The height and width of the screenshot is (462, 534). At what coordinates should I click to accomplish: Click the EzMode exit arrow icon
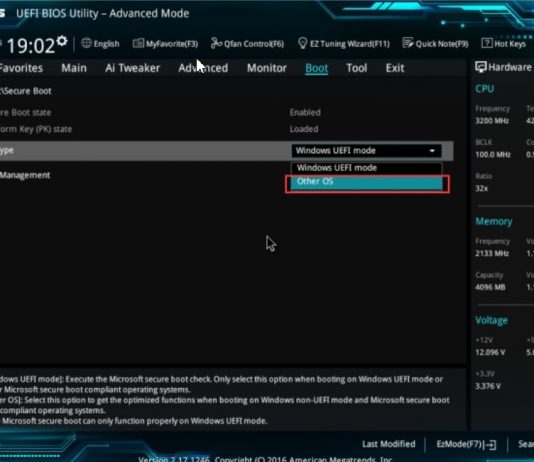(491, 445)
